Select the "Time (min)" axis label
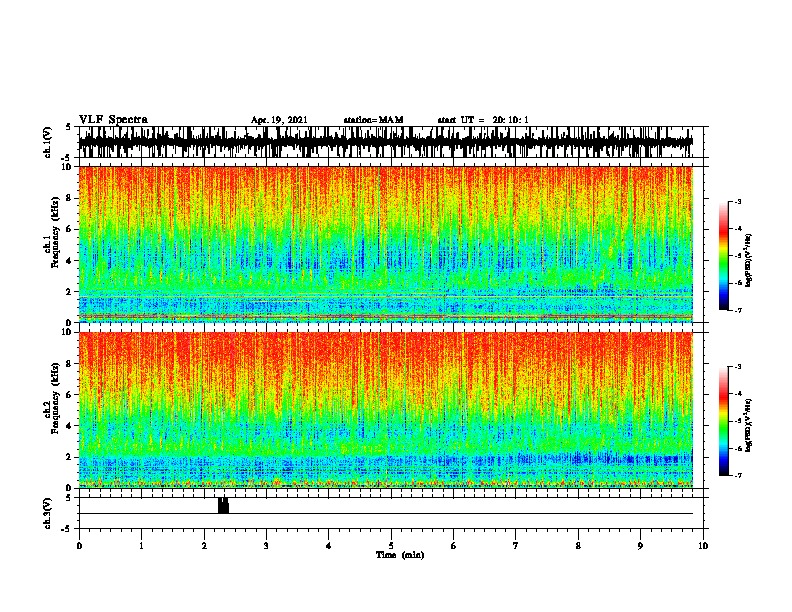Screen dimensions: 792x612 (x=400, y=555)
